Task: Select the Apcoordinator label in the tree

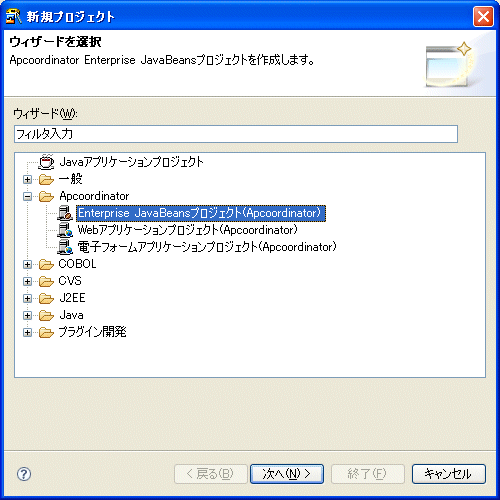Action: click(94, 196)
